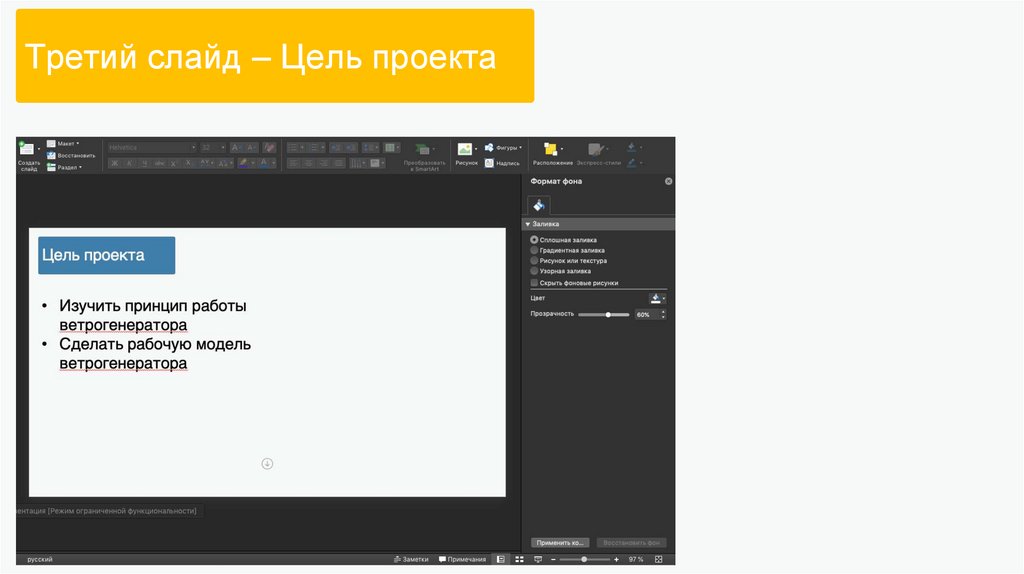
Task: Open Заметки notes in status bar
Action: (412, 559)
